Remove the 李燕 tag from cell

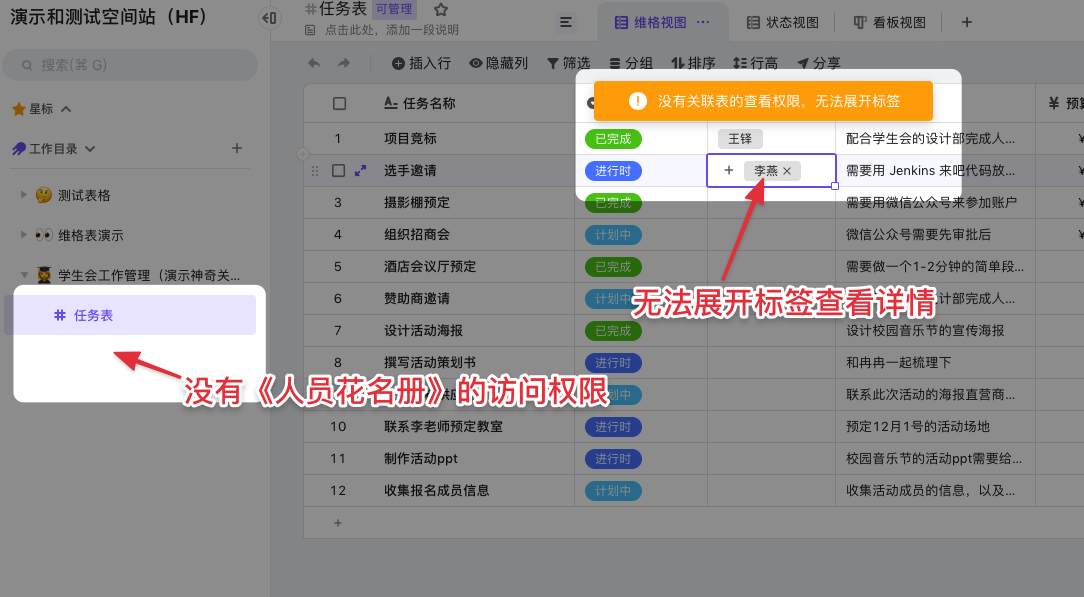[x=787, y=171]
